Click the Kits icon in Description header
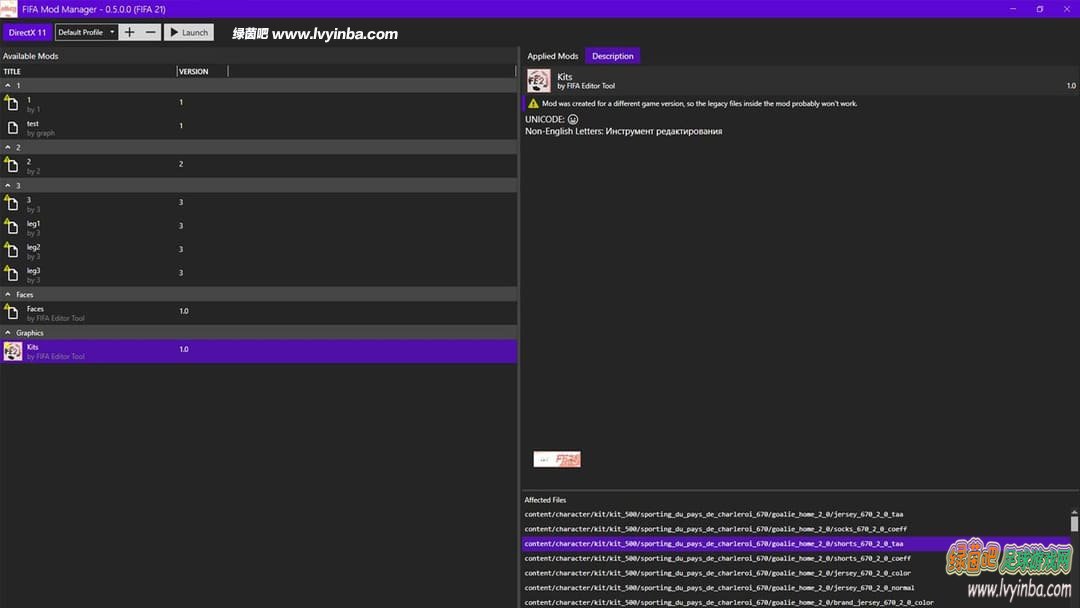The height and width of the screenshot is (608, 1080). click(539, 81)
